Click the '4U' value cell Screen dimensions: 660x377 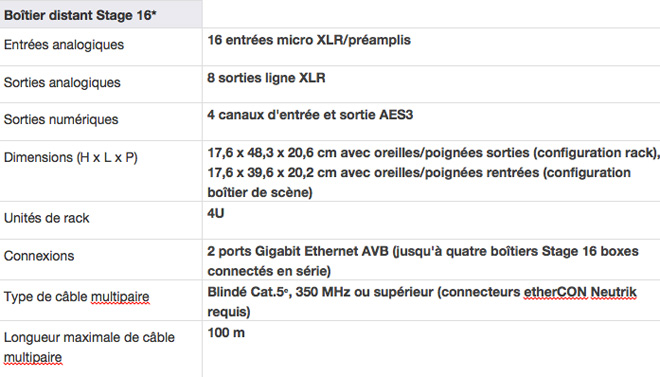(431, 220)
